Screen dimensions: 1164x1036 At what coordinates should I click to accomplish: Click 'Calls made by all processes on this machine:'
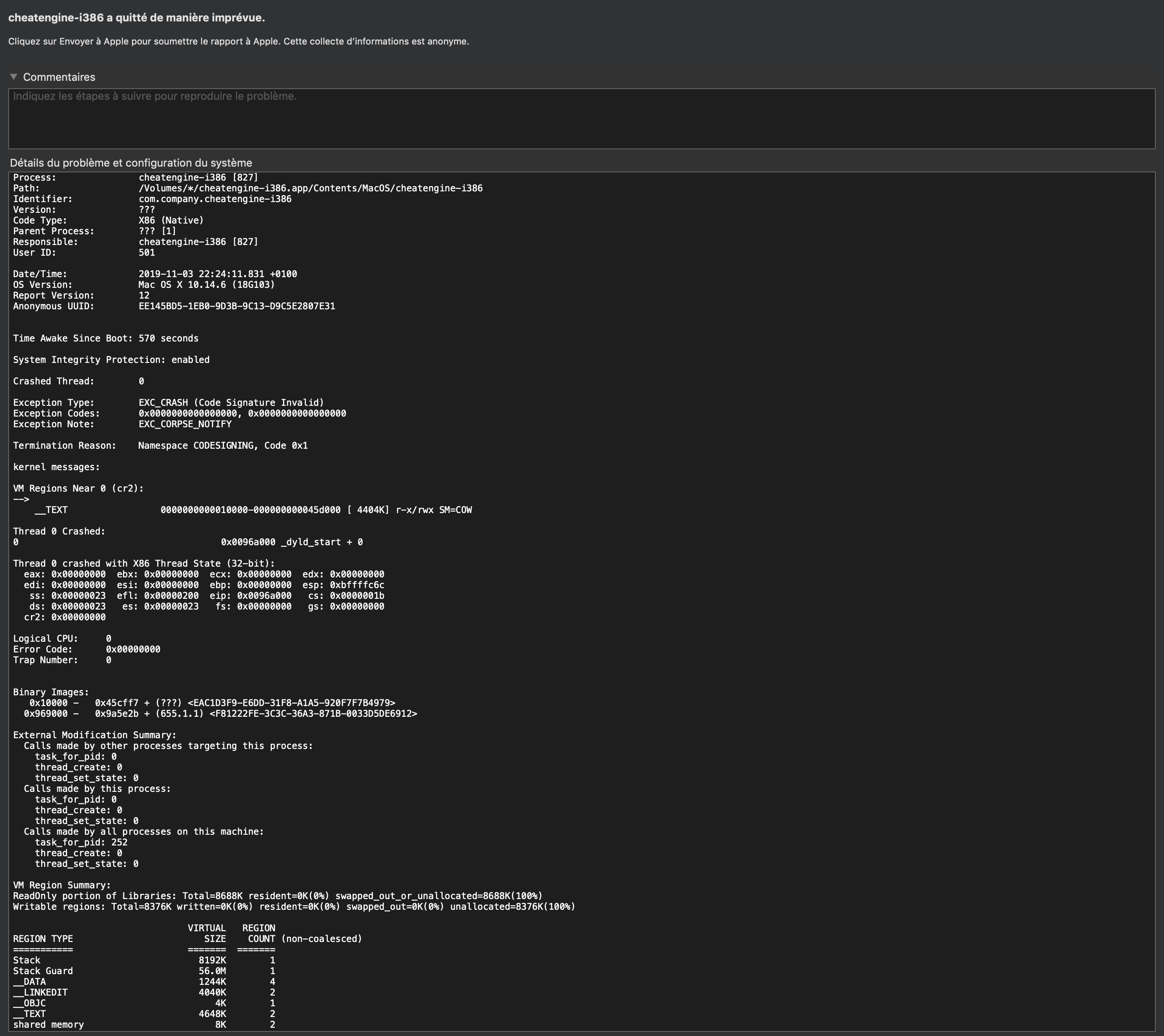pos(144,832)
